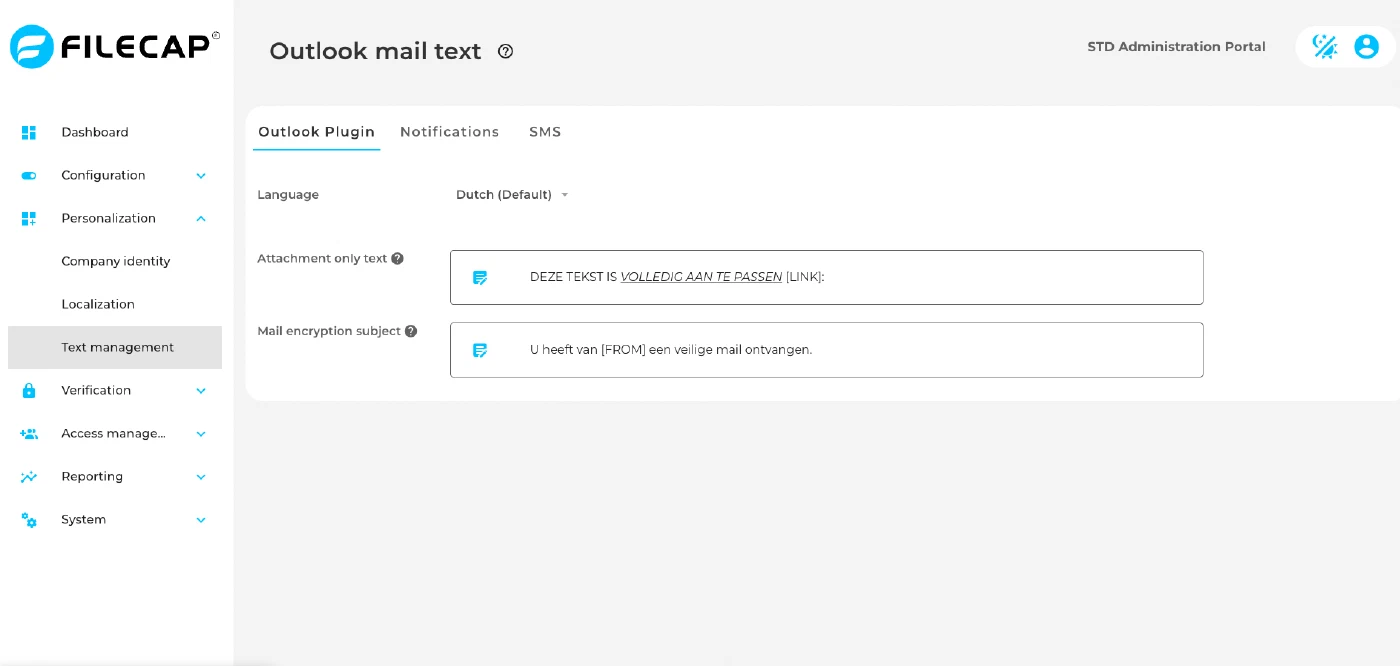
Task: Click the theme toggle icon in header
Action: tap(1325, 46)
